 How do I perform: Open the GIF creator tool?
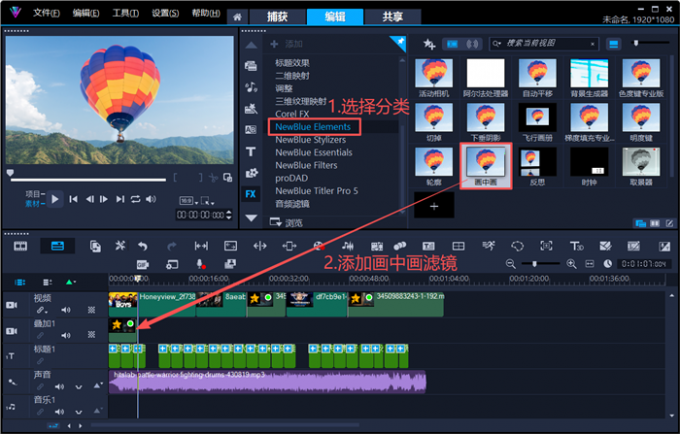pos(142,264)
